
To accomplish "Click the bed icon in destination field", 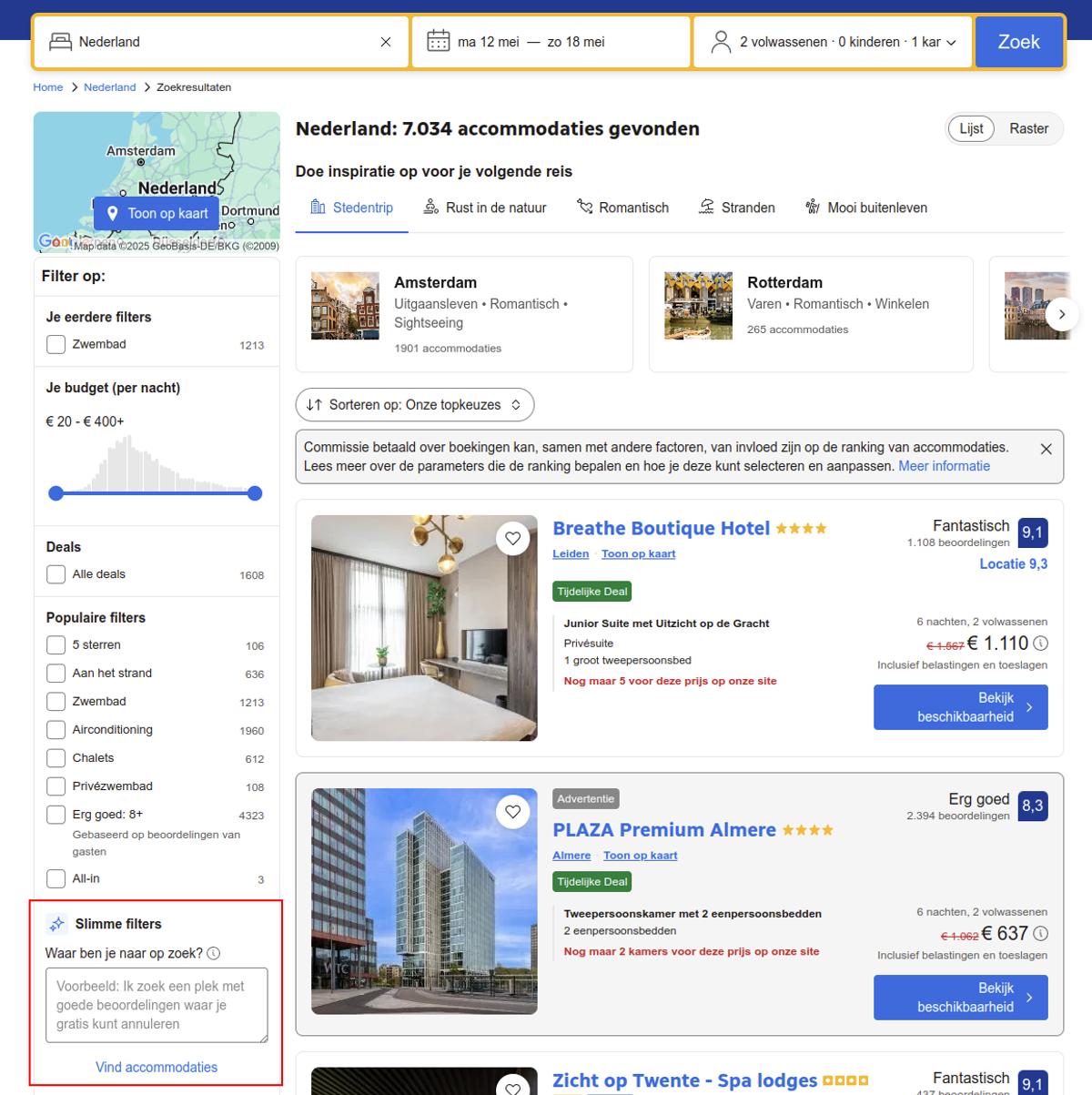I will pos(60,42).
